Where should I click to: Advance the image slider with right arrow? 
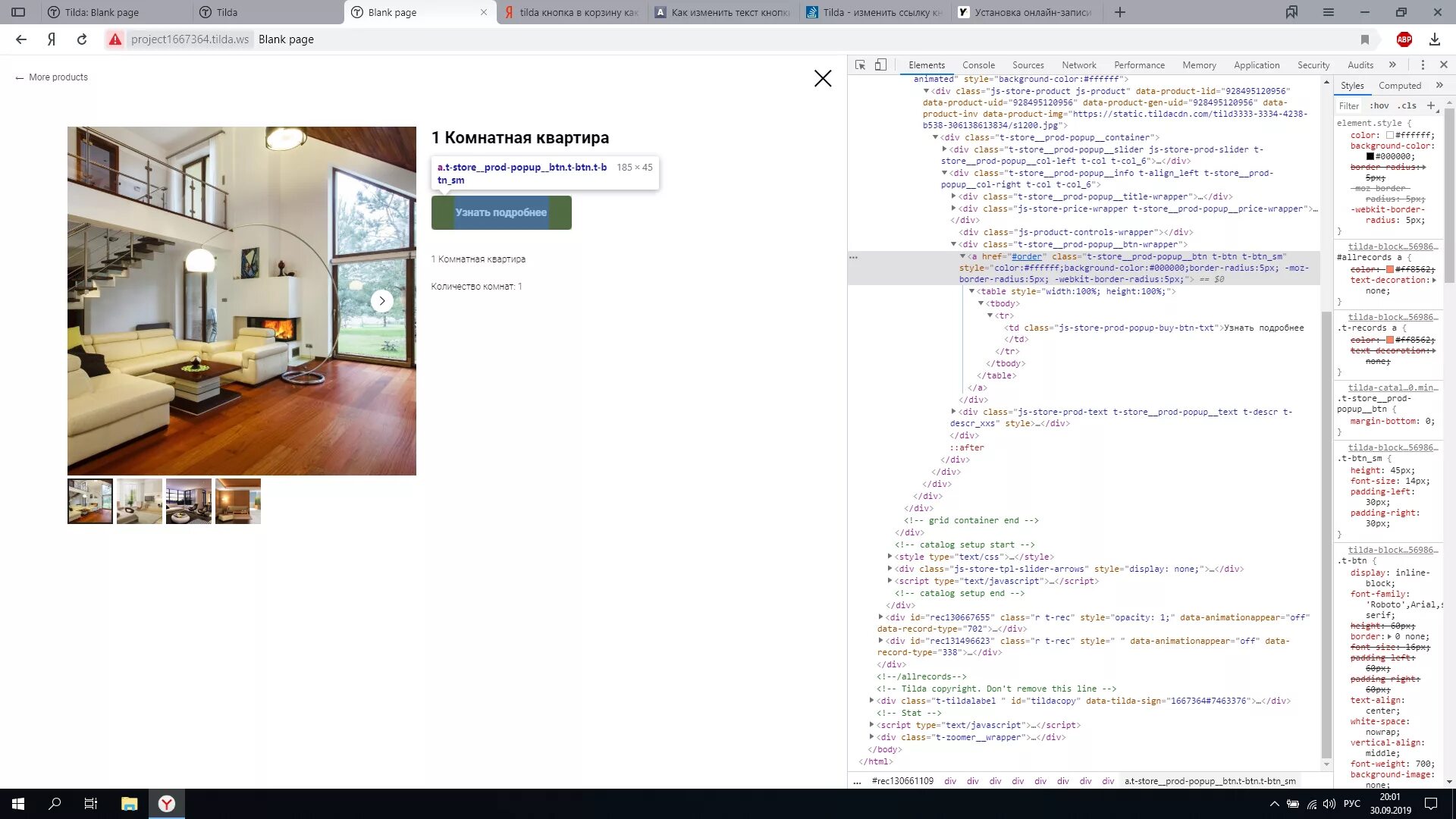(381, 301)
